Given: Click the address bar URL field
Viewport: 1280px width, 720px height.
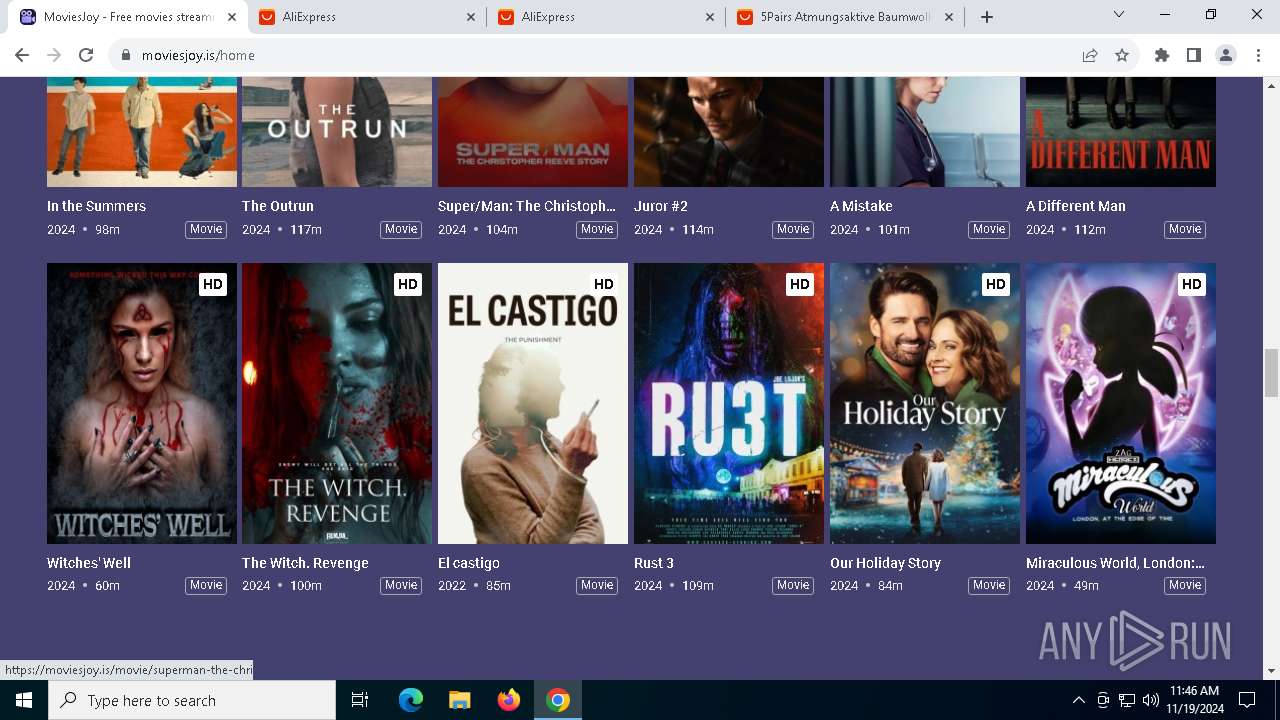Looking at the screenshot, I should point(600,55).
